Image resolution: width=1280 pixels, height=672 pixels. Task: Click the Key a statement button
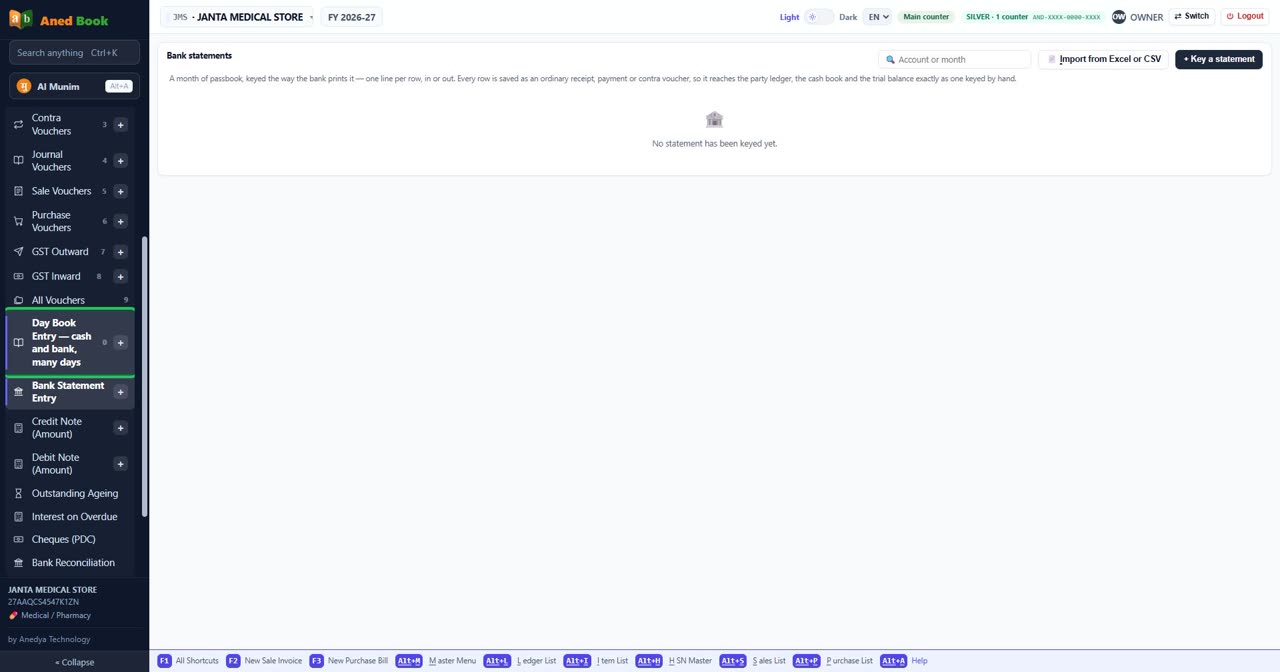point(1219,59)
